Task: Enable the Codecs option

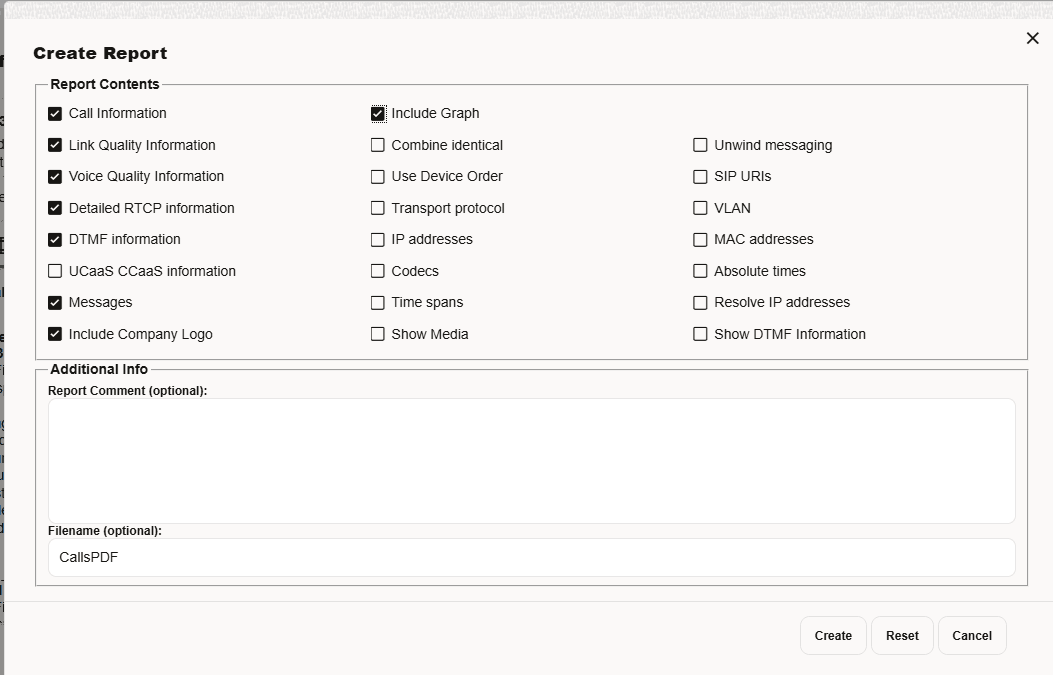Action: tap(378, 271)
